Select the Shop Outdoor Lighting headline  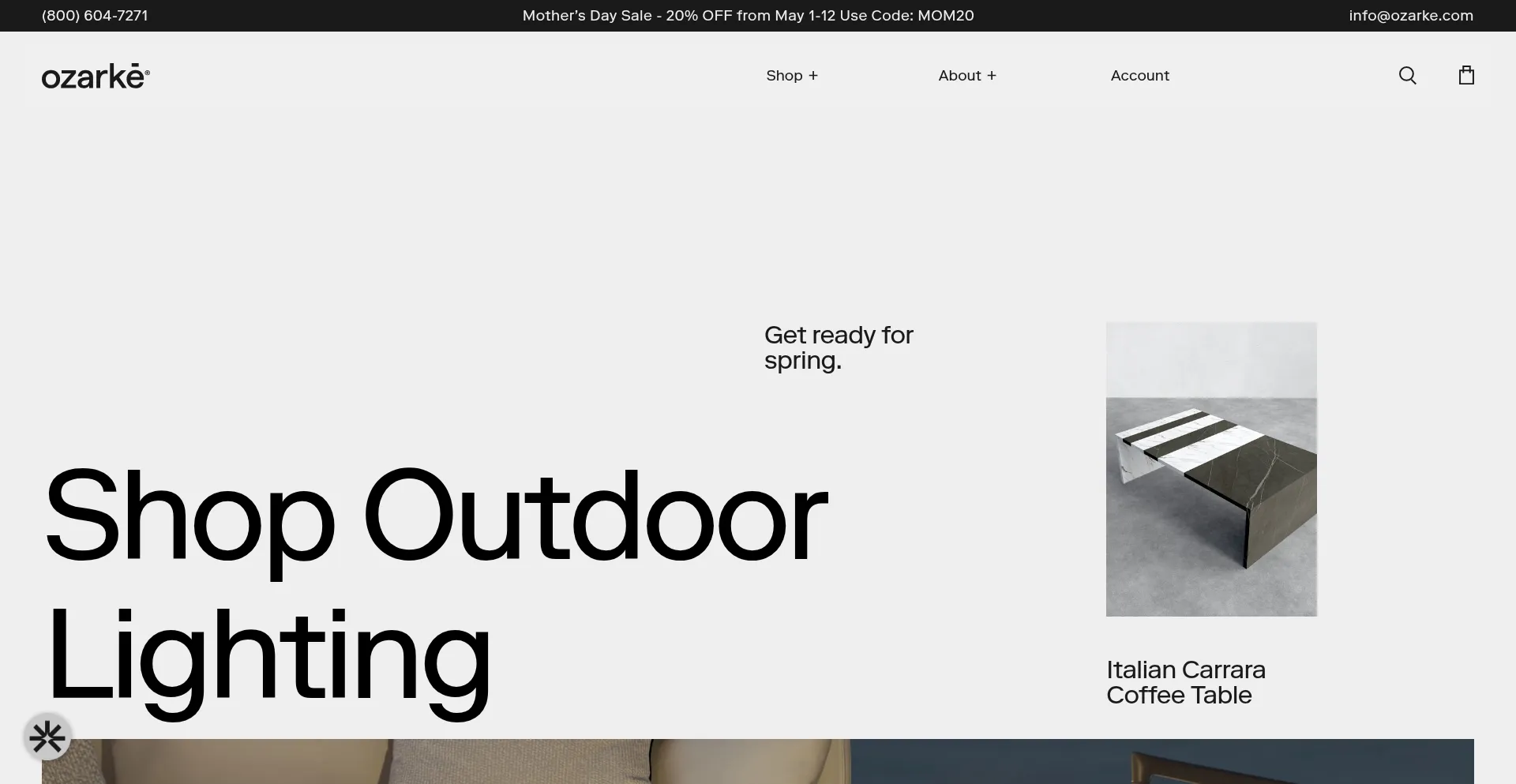[434, 584]
